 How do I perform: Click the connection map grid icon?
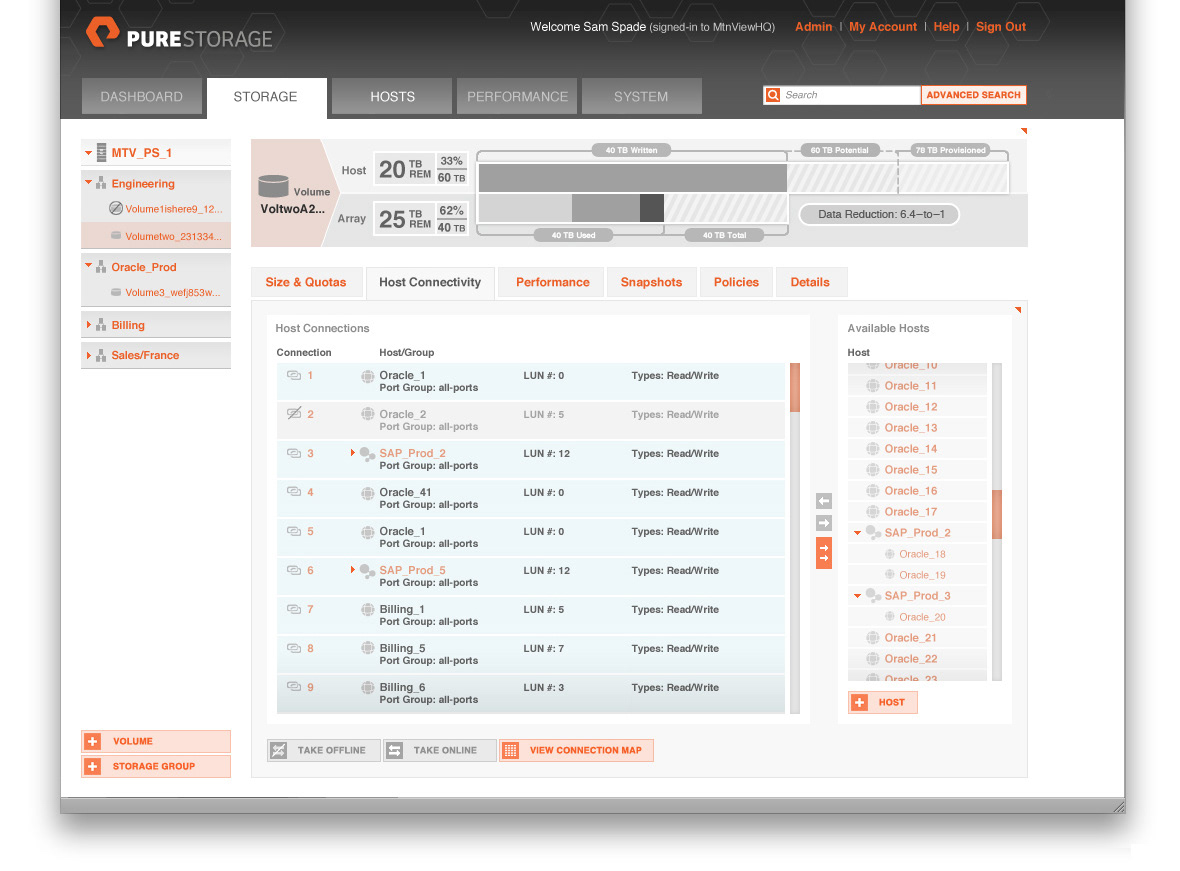click(511, 751)
